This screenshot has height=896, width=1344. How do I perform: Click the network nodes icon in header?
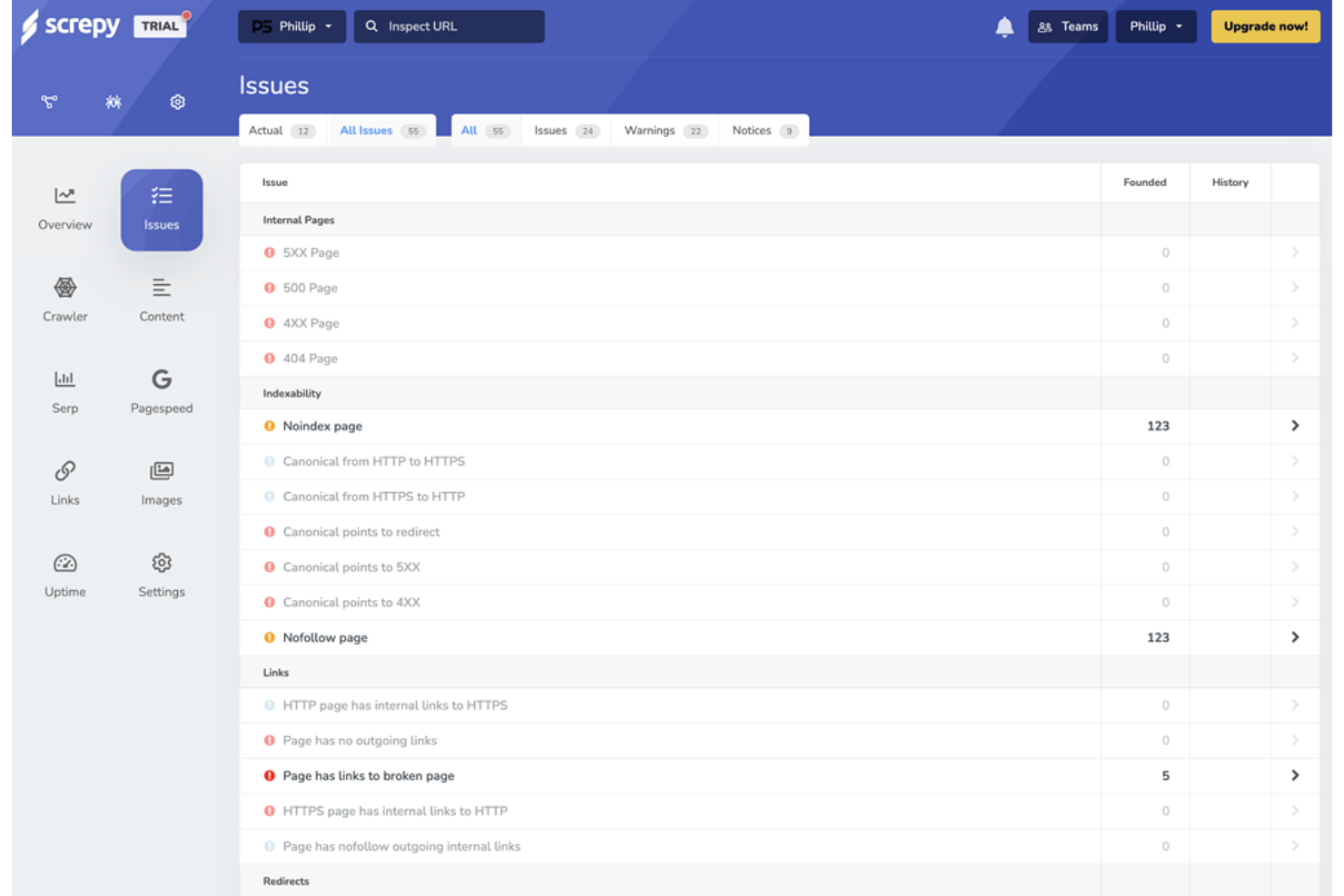pyautogui.click(x=49, y=102)
